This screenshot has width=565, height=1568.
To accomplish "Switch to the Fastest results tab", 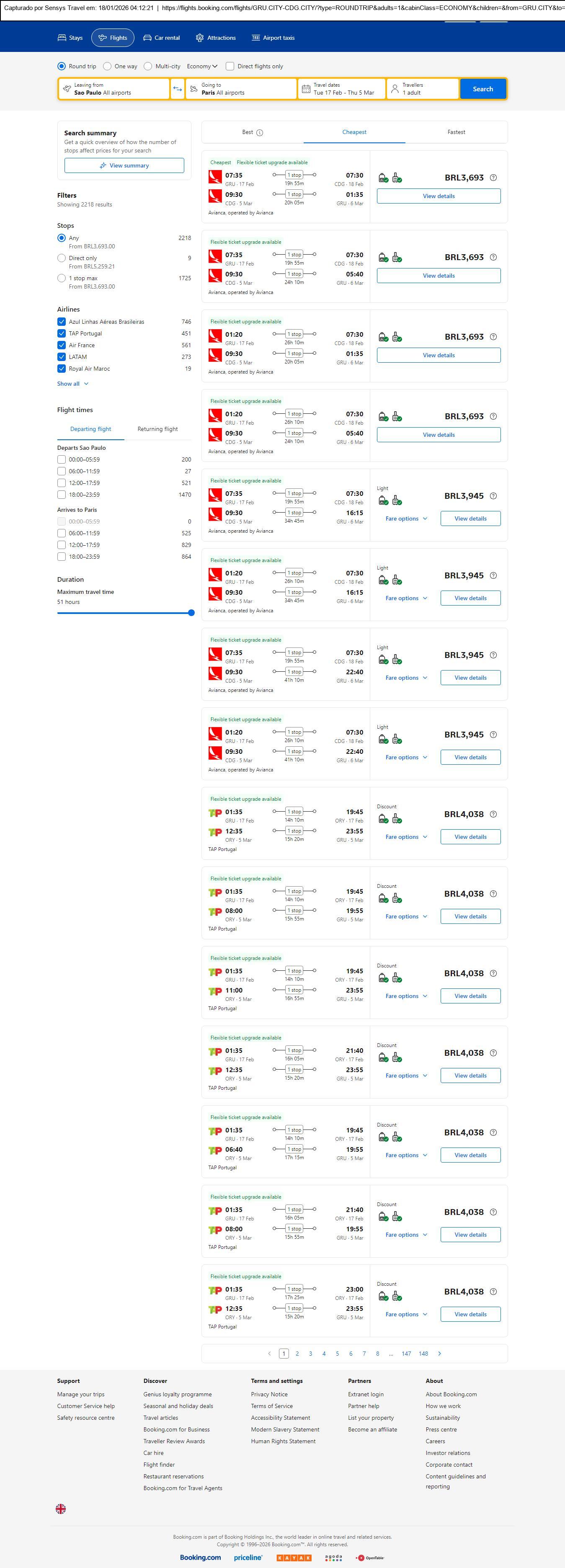I will pos(456,132).
